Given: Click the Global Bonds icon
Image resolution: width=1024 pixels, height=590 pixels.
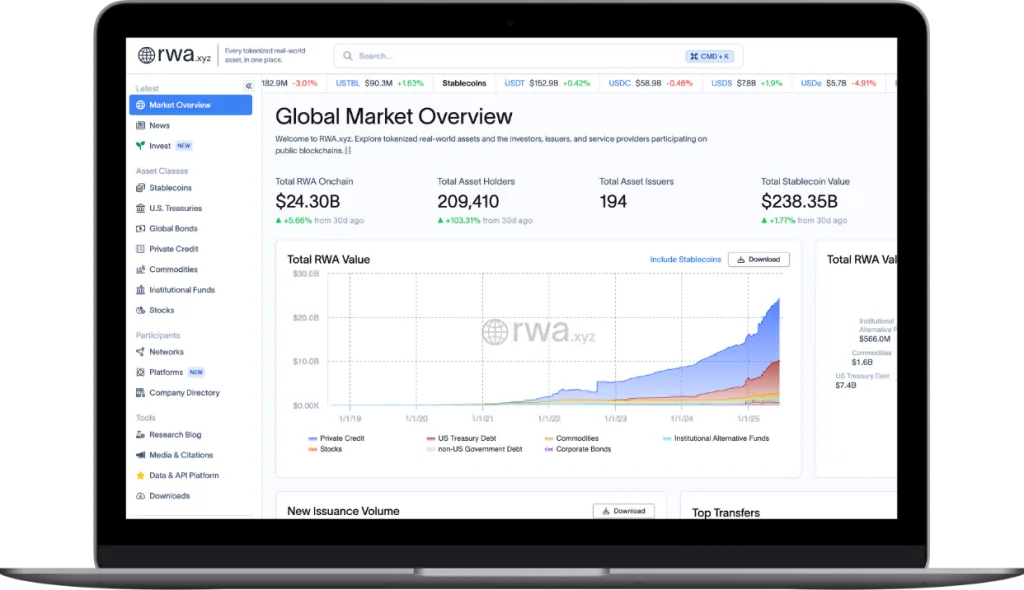Looking at the screenshot, I should [140, 229].
